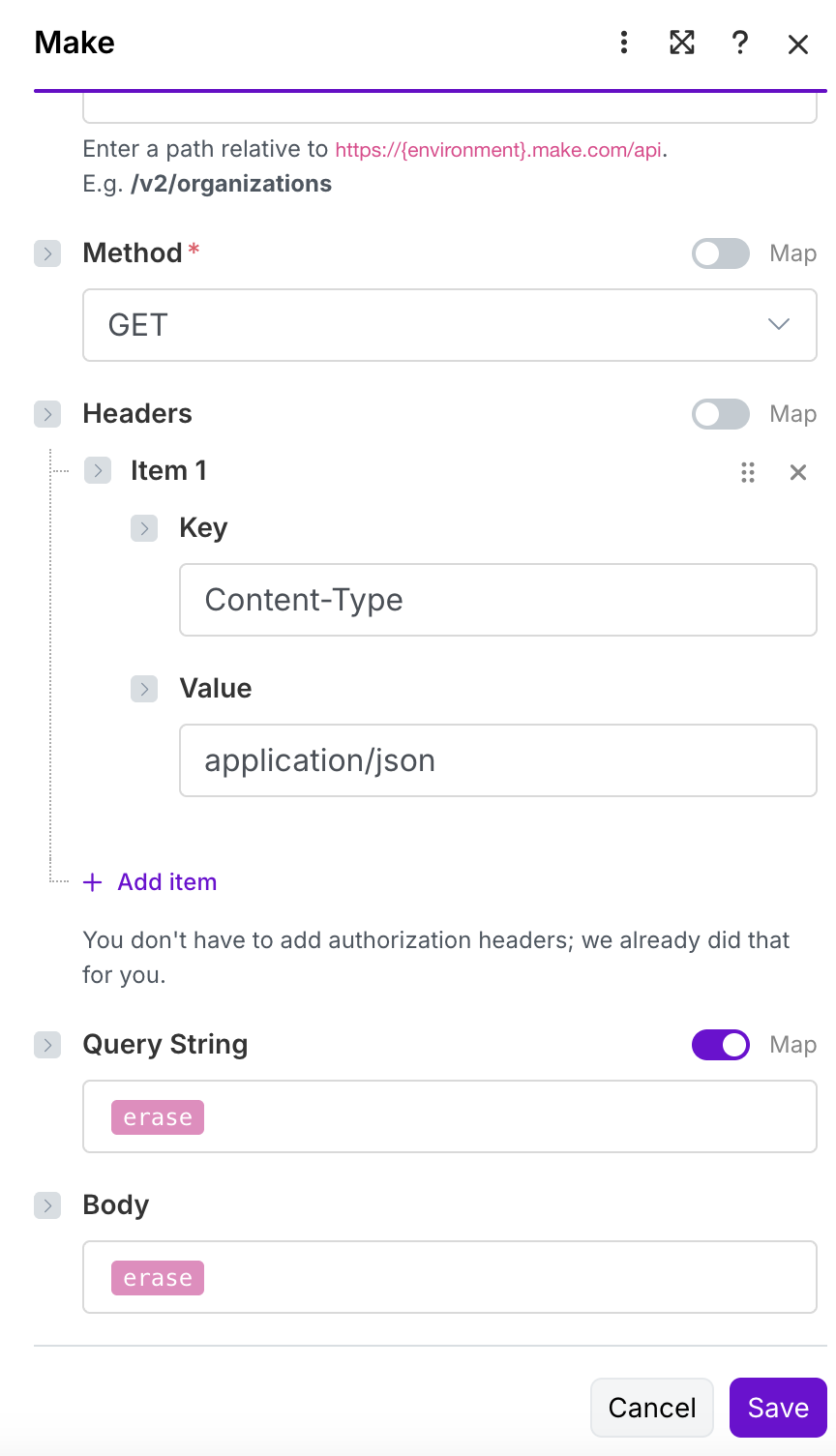
Task: Expand the Body field chevron
Action: pos(47,1205)
